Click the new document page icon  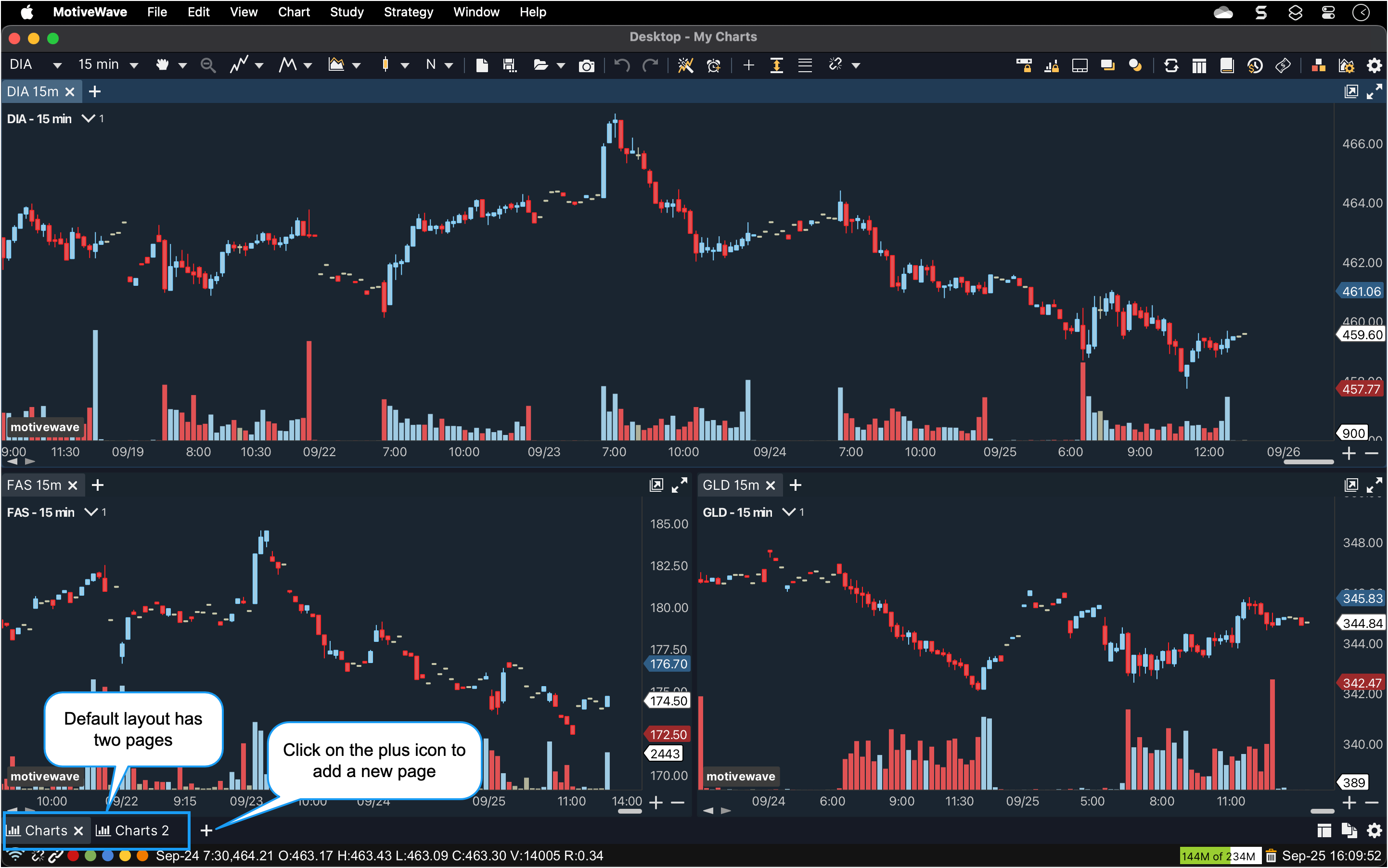[482, 65]
